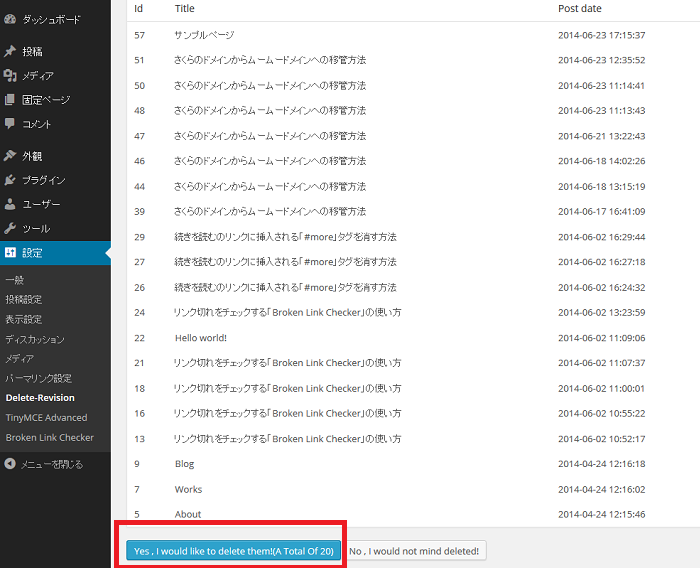Click title of revision Id 46
The width and height of the screenshot is (700, 568).
point(270,161)
